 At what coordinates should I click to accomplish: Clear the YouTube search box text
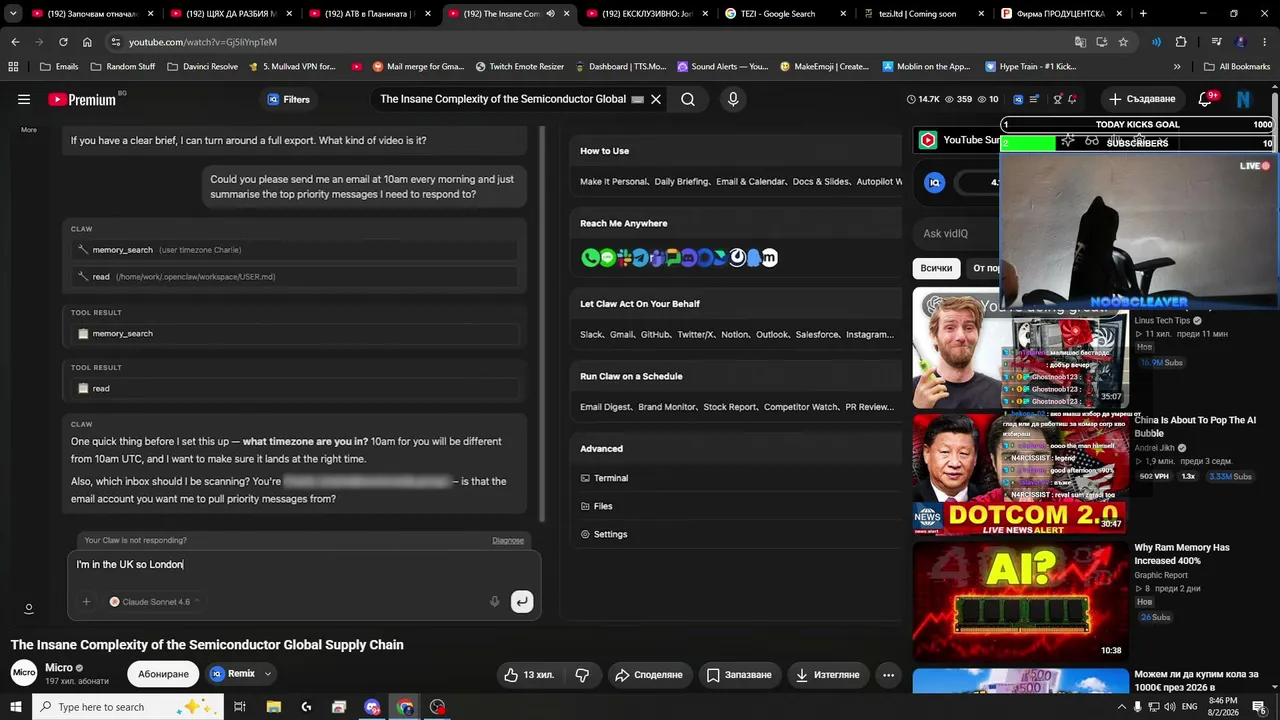coord(656,99)
